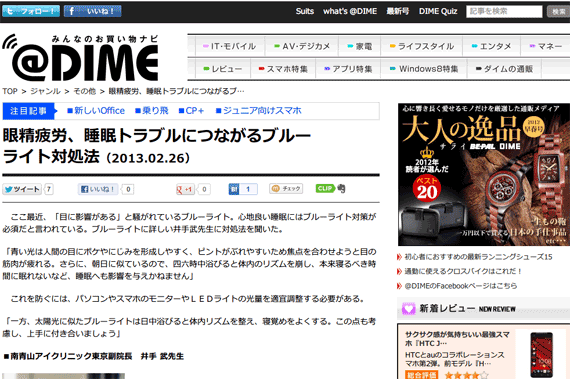Focus the 記事を検索 search field
This screenshot has height=379, width=570.
(x=504, y=12)
